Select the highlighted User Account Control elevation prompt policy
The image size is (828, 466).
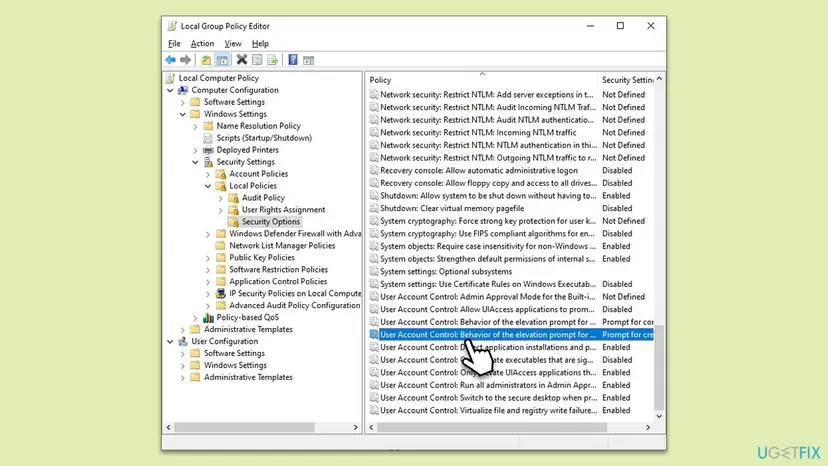[511, 334]
